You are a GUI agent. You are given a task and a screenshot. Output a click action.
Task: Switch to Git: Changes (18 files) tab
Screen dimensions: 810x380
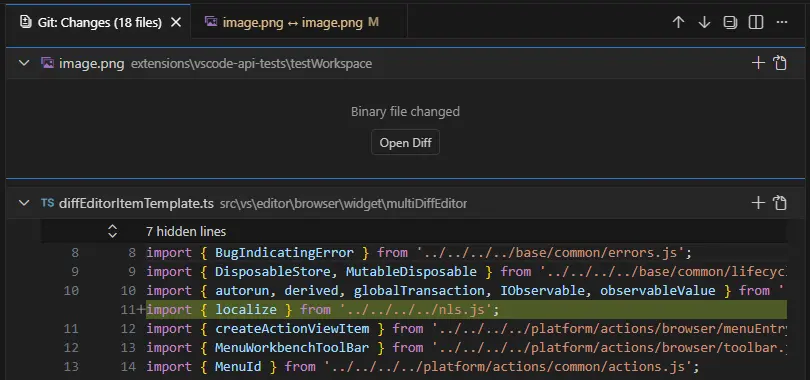pyautogui.click(x=99, y=22)
